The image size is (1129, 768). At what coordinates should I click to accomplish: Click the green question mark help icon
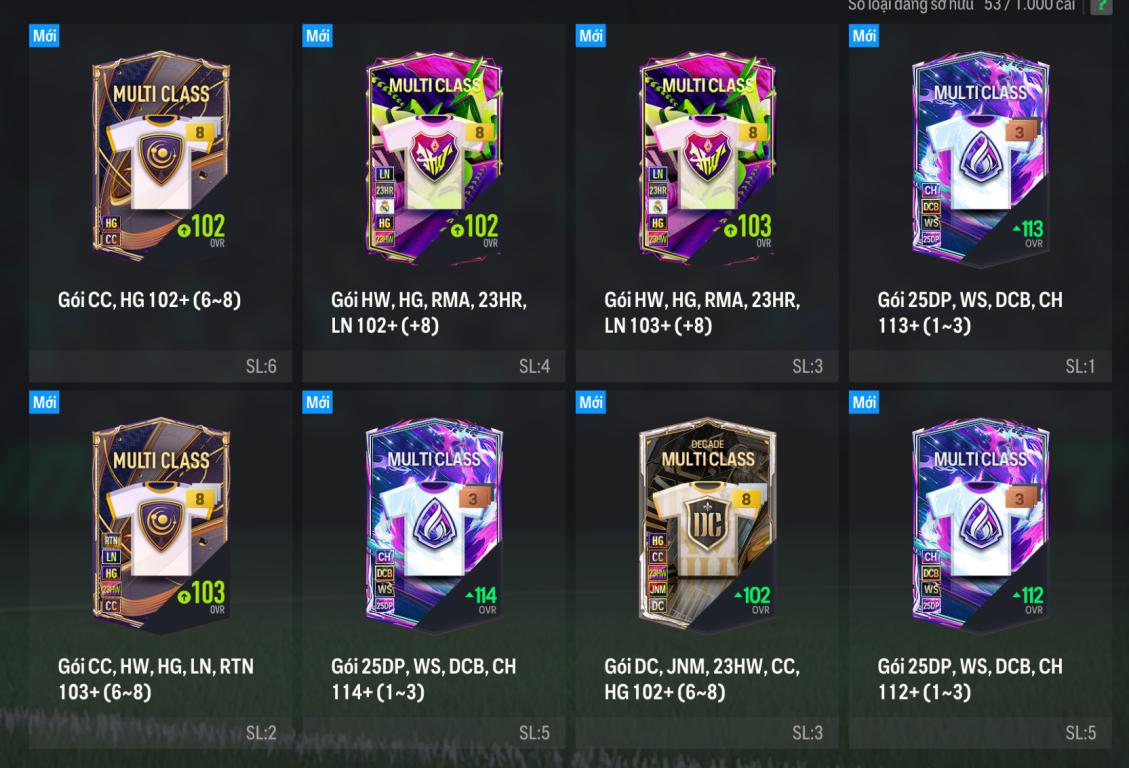point(1102,6)
